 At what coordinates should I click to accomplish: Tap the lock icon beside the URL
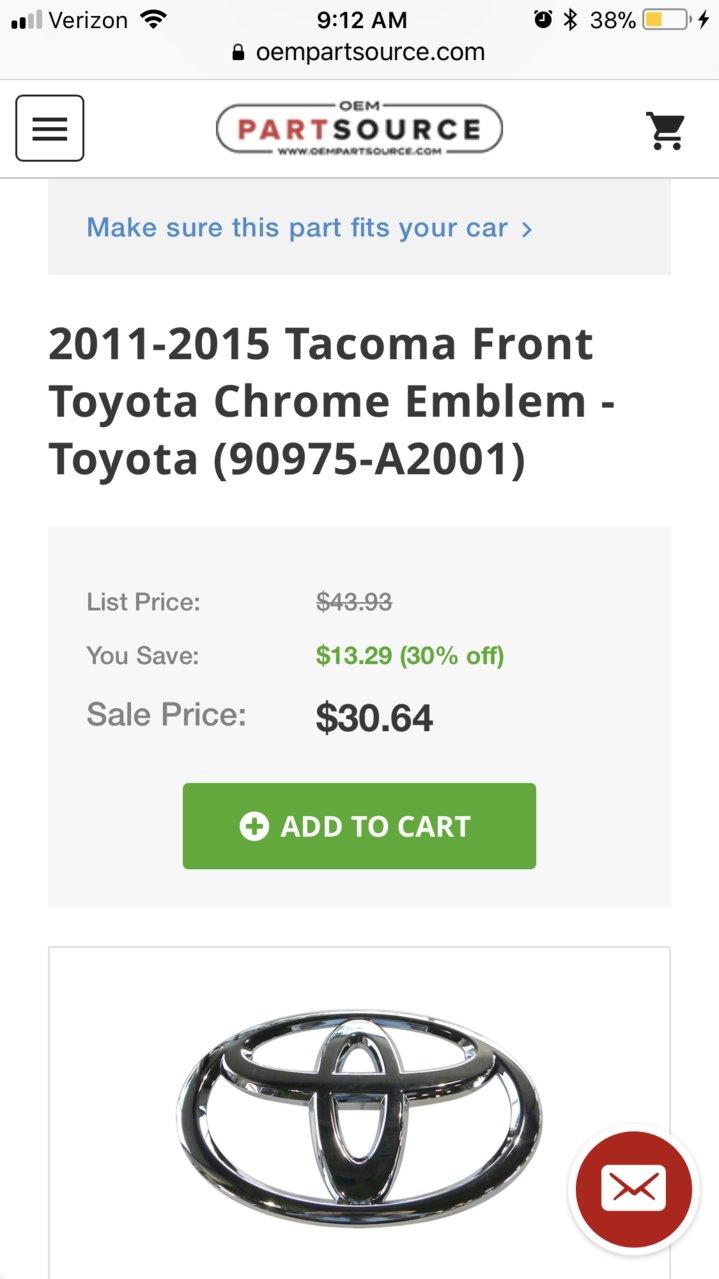pos(238,52)
